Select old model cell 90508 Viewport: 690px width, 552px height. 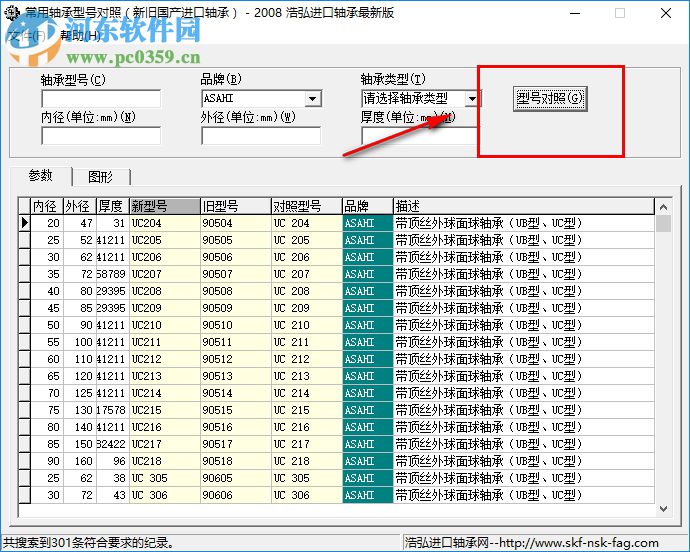click(235, 291)
